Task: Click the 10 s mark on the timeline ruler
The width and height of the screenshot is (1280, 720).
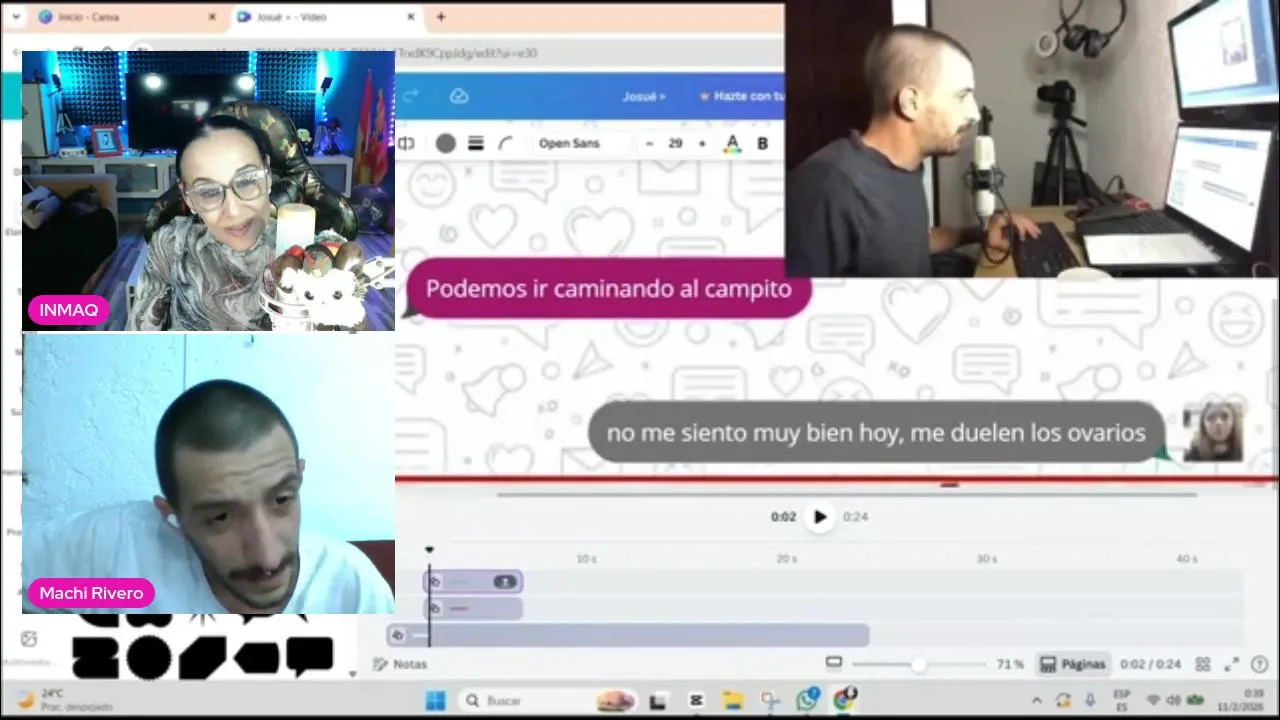Action: tap(587, 559)
